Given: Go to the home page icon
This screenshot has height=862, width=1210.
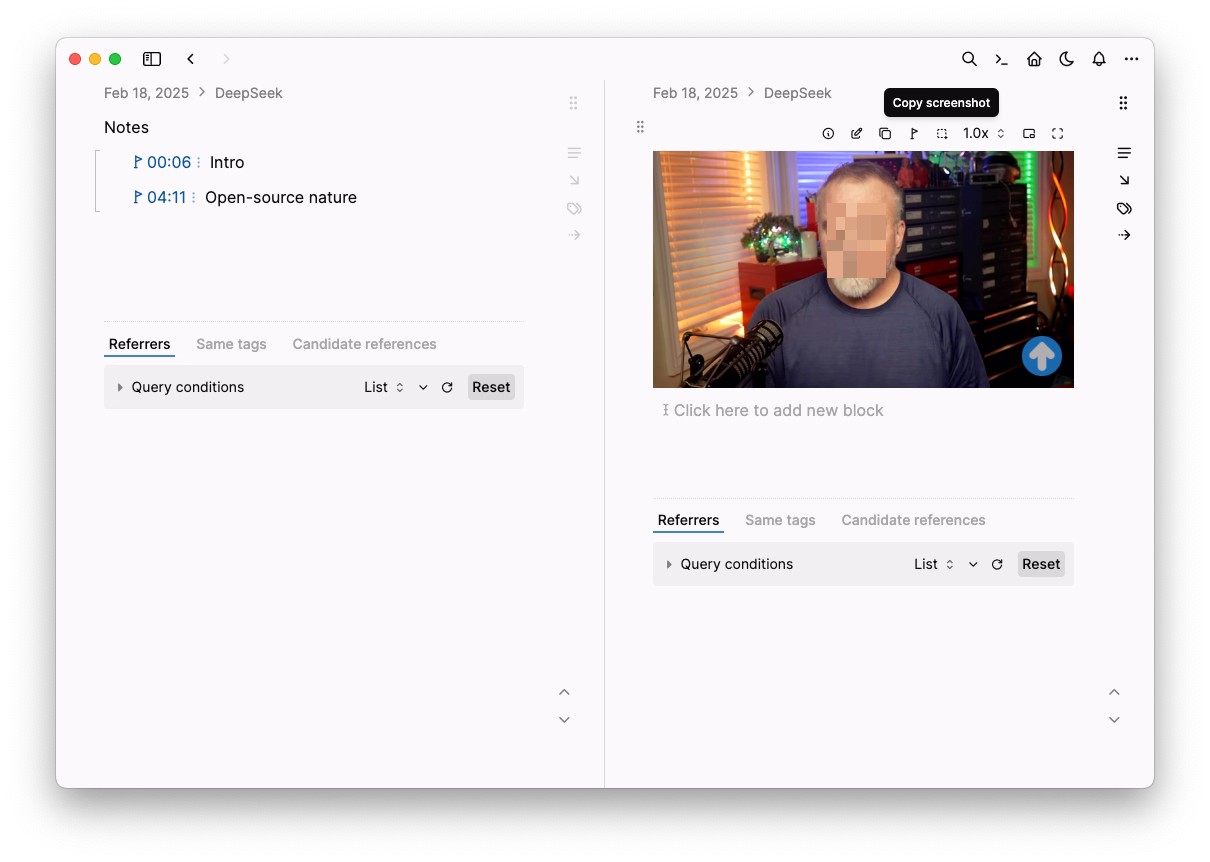Looking at the screenshot, I should click(1034, 59).
